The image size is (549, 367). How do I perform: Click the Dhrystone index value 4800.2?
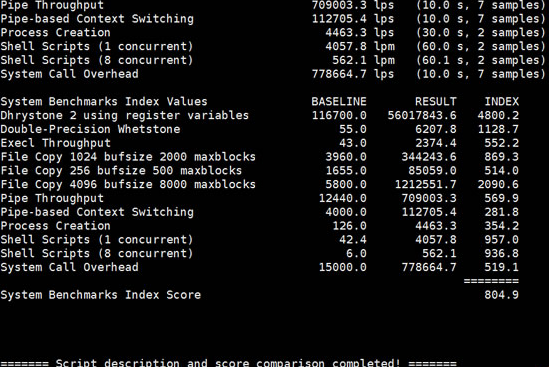[498, 115]
